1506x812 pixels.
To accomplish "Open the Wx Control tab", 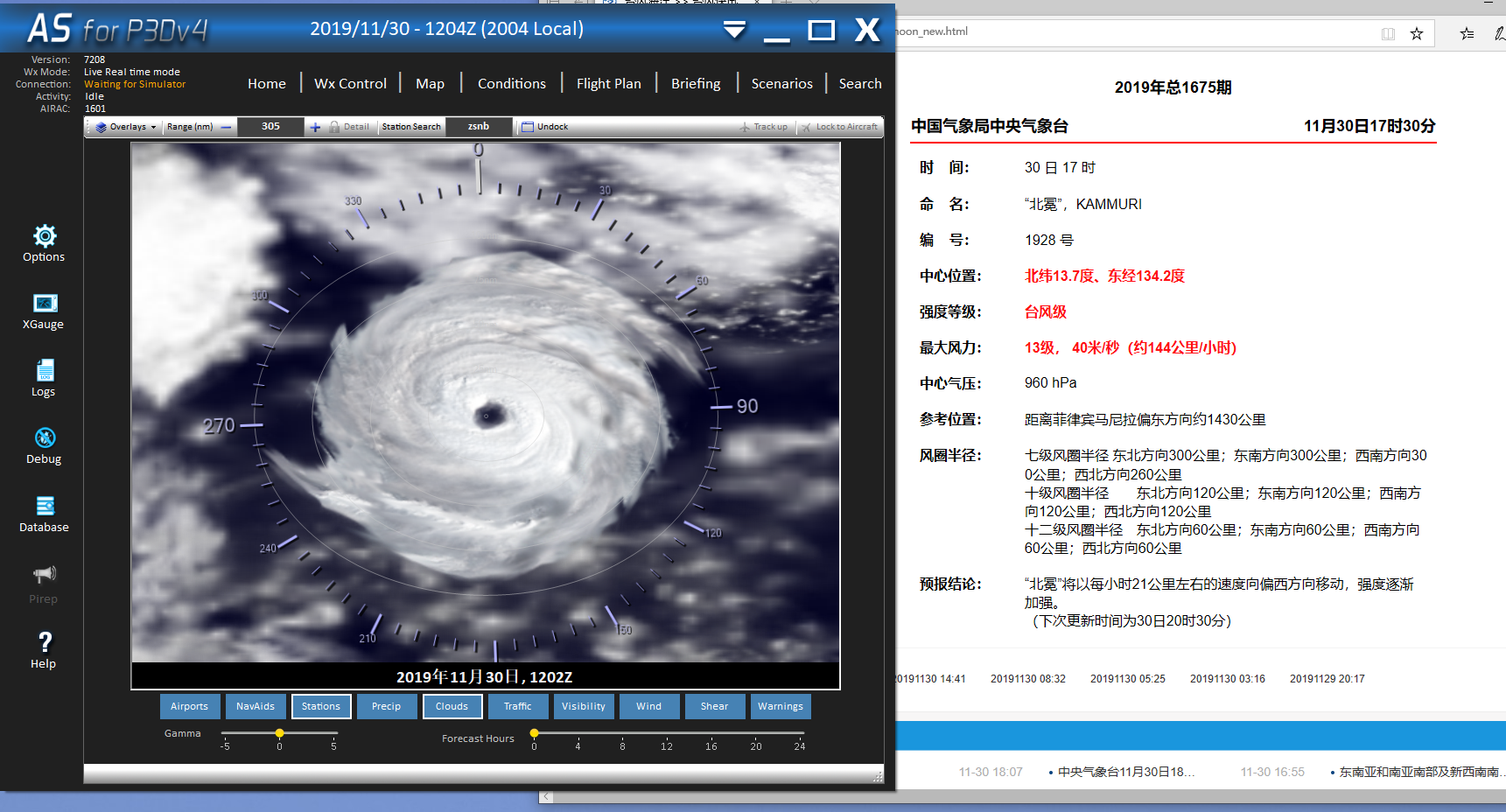I will point(350,84).
